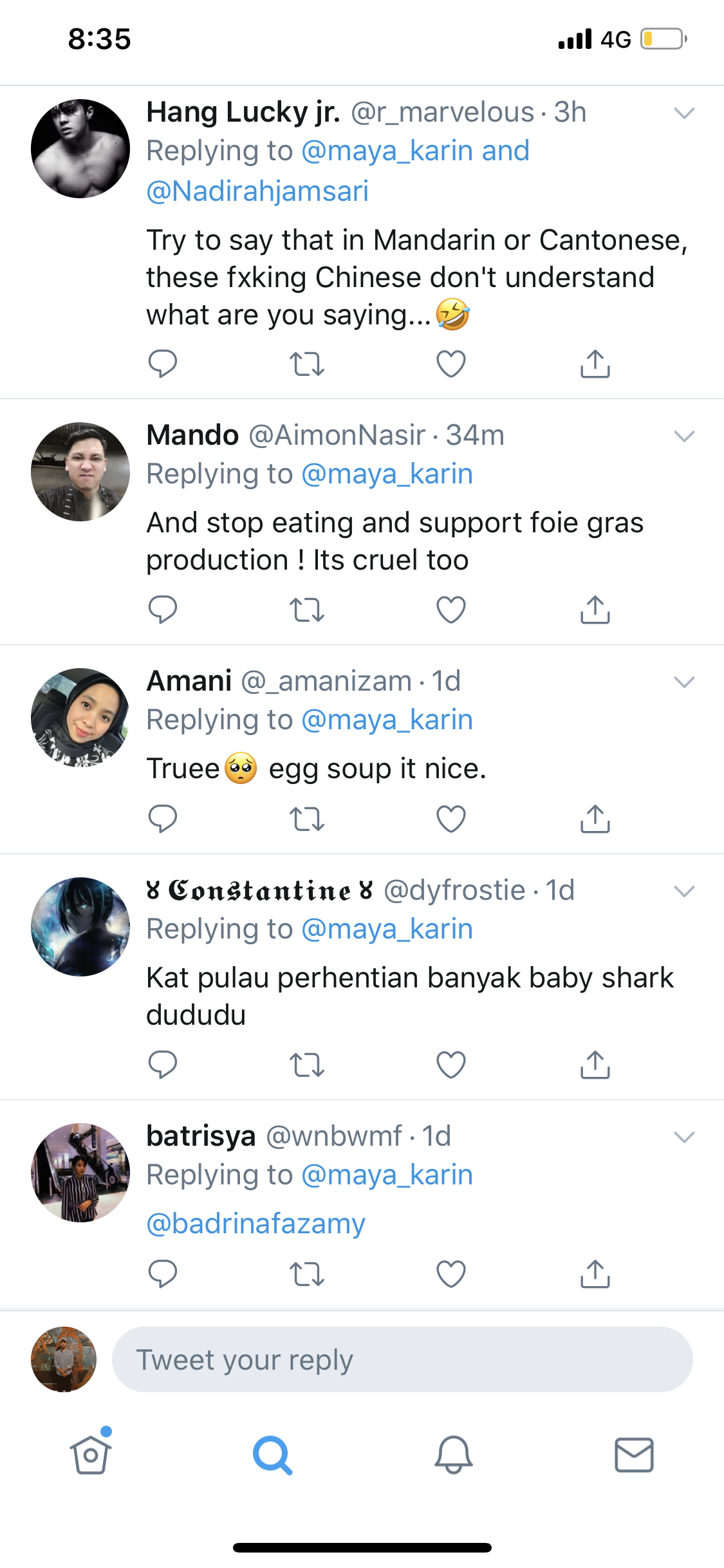Open the @Nadirahjamsari profile link
This screenshot has width=724, height=1568.
click(x=257, y=191)
